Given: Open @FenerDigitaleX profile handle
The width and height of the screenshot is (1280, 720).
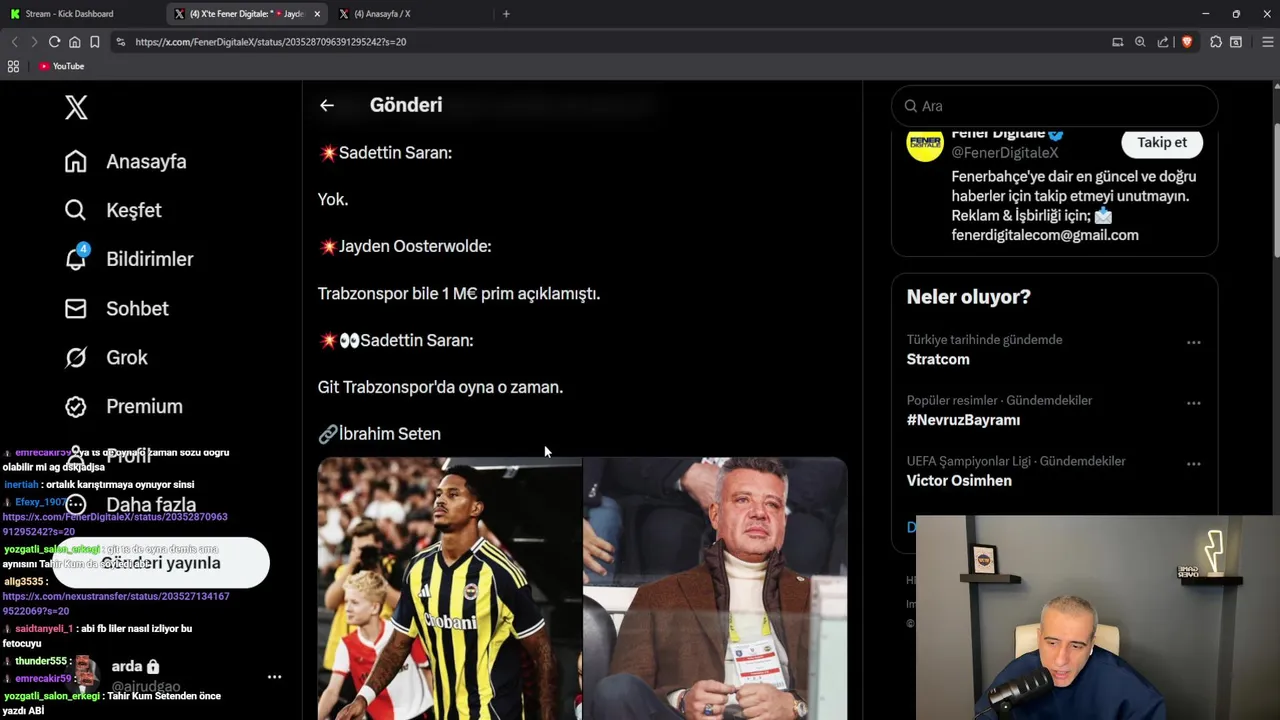Looking at the screenshot, I should click(1004, 153).
